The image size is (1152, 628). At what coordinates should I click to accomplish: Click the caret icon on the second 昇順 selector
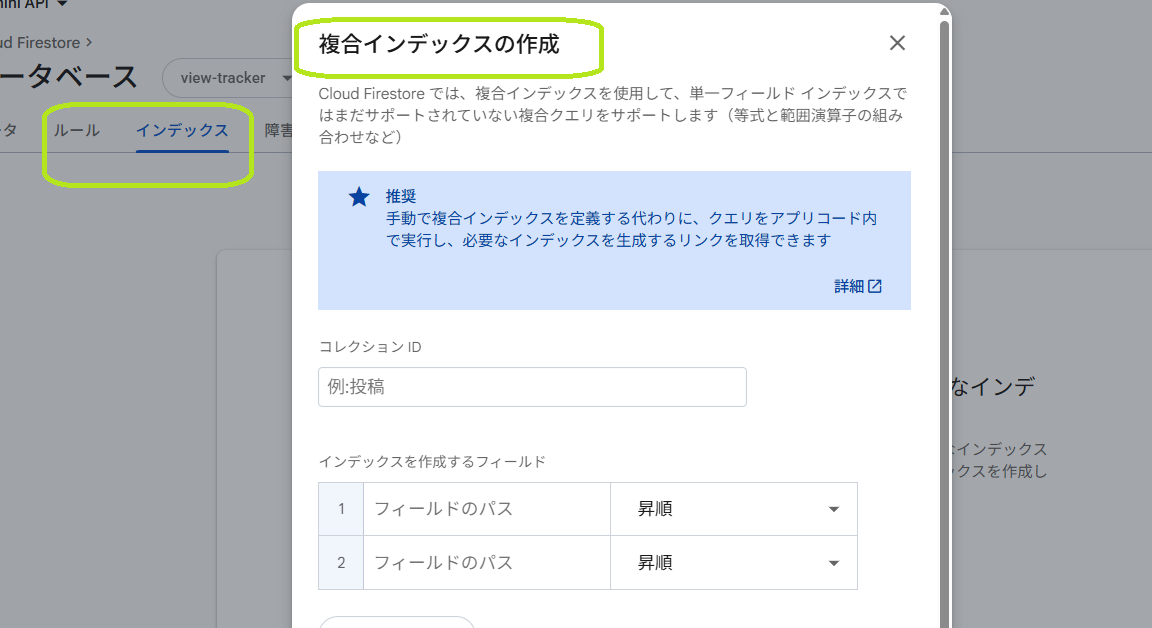(833, 562)
